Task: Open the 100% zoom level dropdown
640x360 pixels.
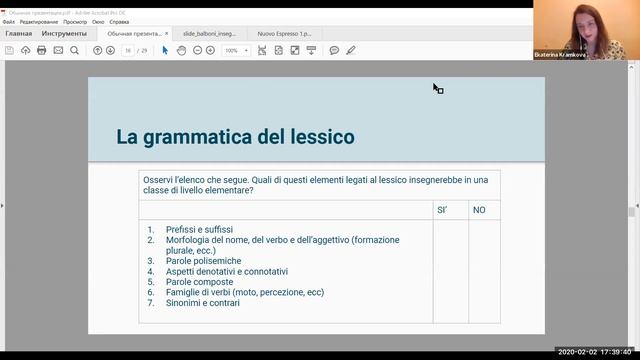Action: pos(246,51)
